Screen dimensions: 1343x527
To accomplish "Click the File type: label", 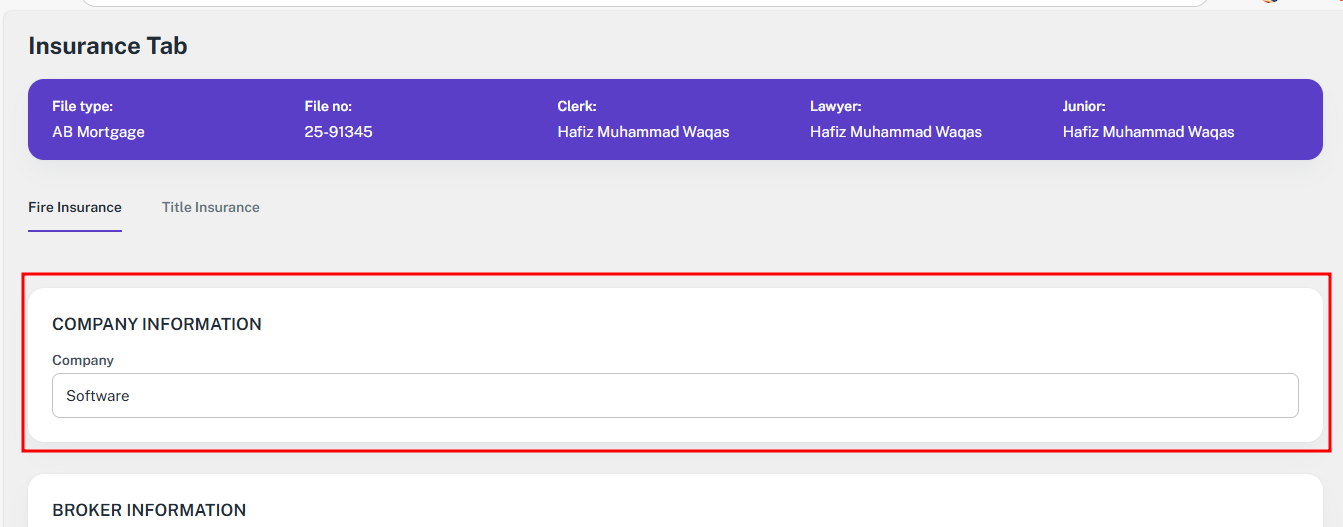I will 82,106.
